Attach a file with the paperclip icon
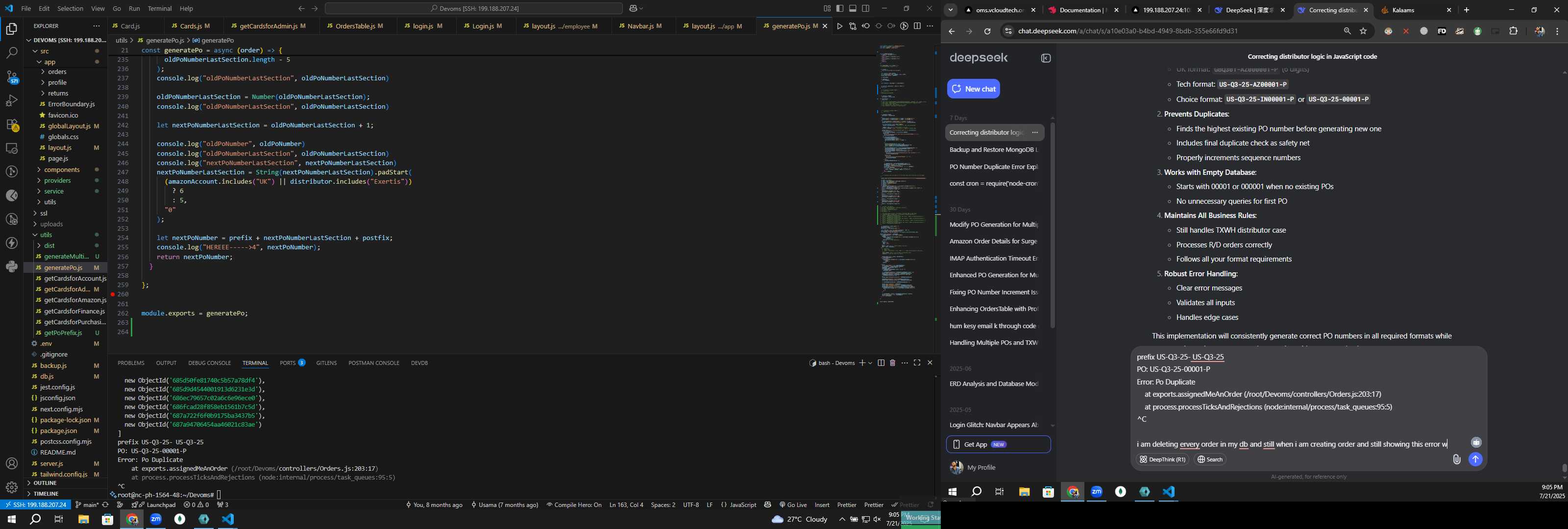The height and width of the screenshot is (529, 1568). tap(1457, 459)
